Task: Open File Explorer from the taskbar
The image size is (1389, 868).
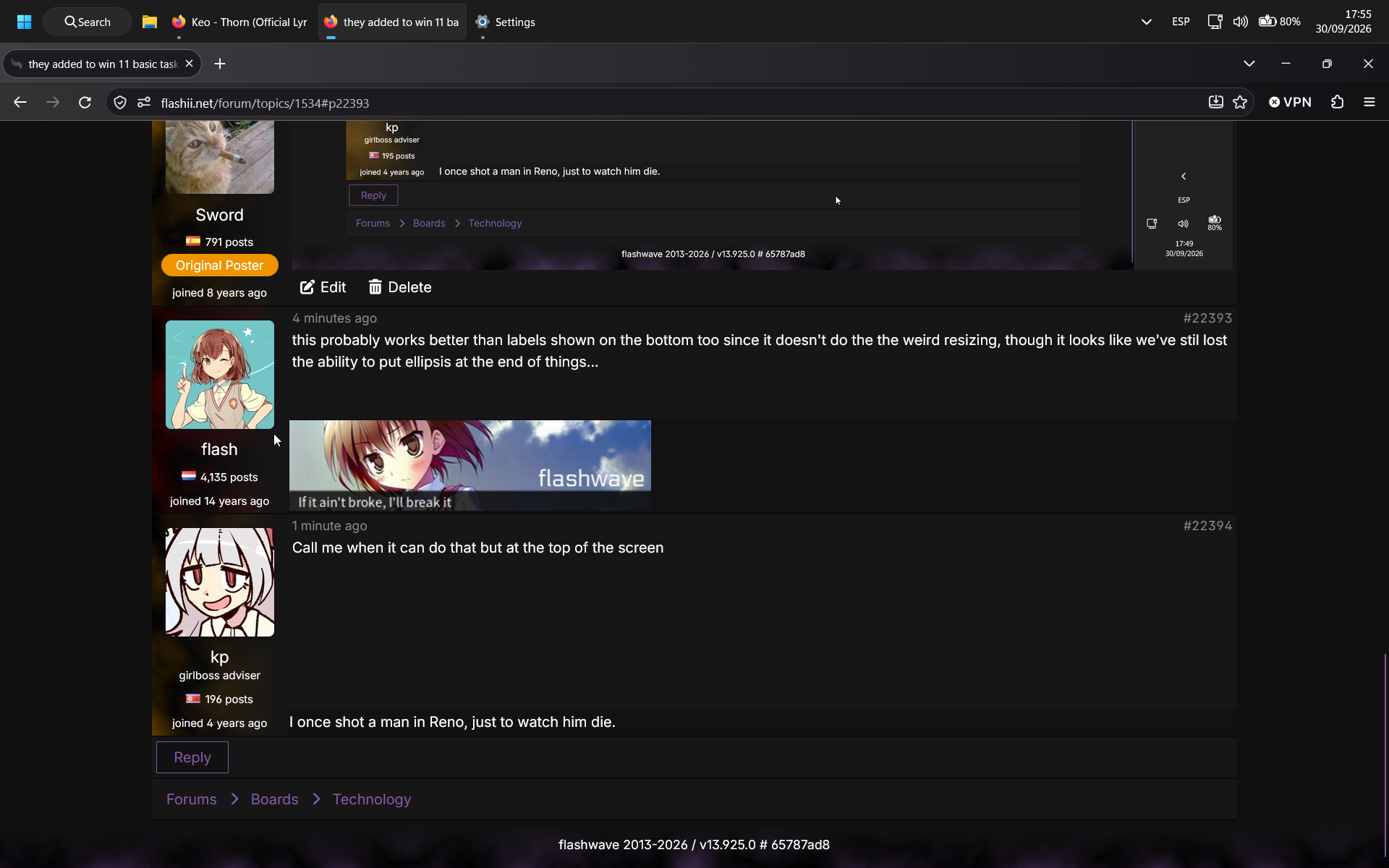Action: (150, 22)
